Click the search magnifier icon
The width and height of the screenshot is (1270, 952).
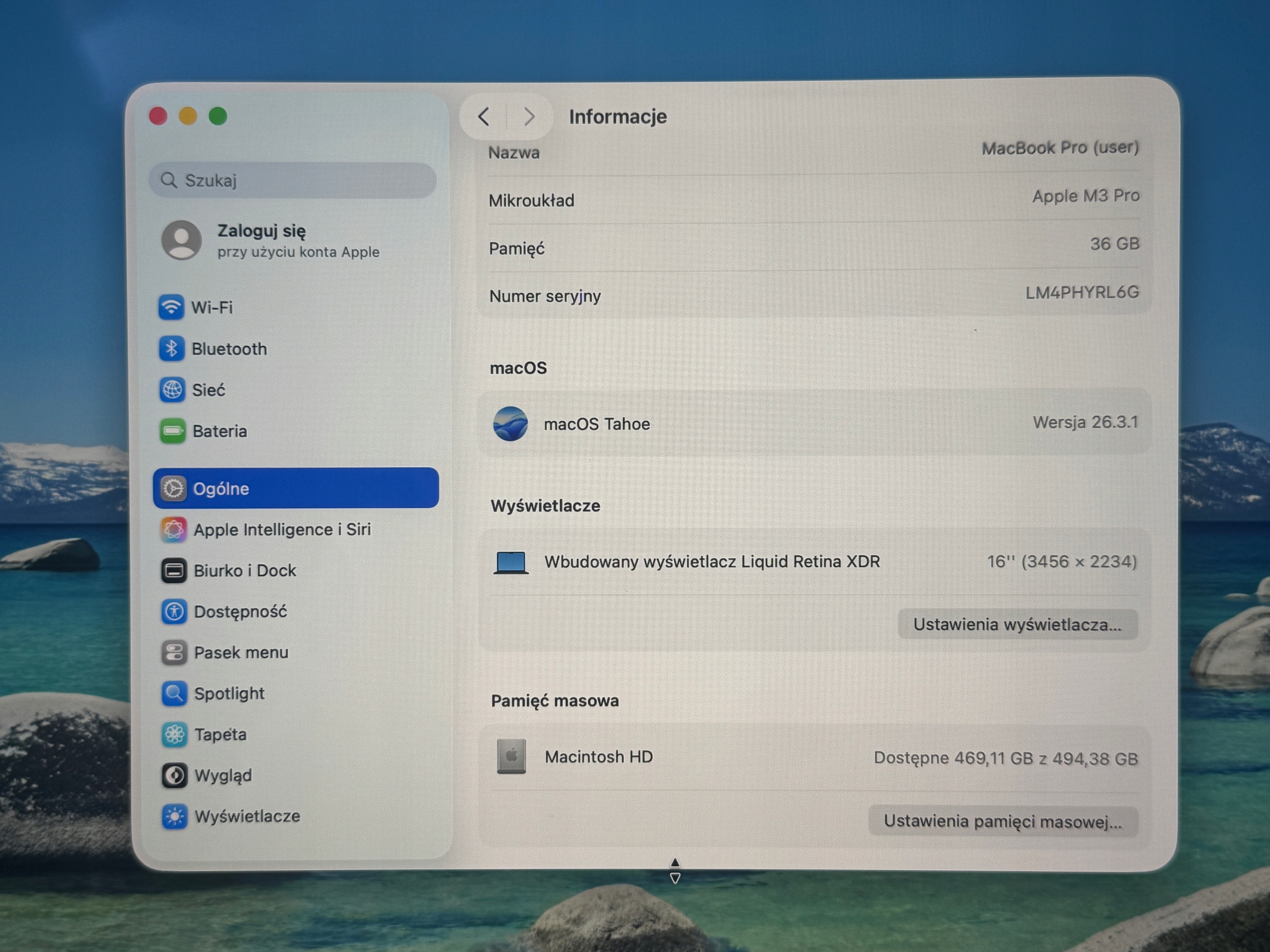[x=169, y=180]
